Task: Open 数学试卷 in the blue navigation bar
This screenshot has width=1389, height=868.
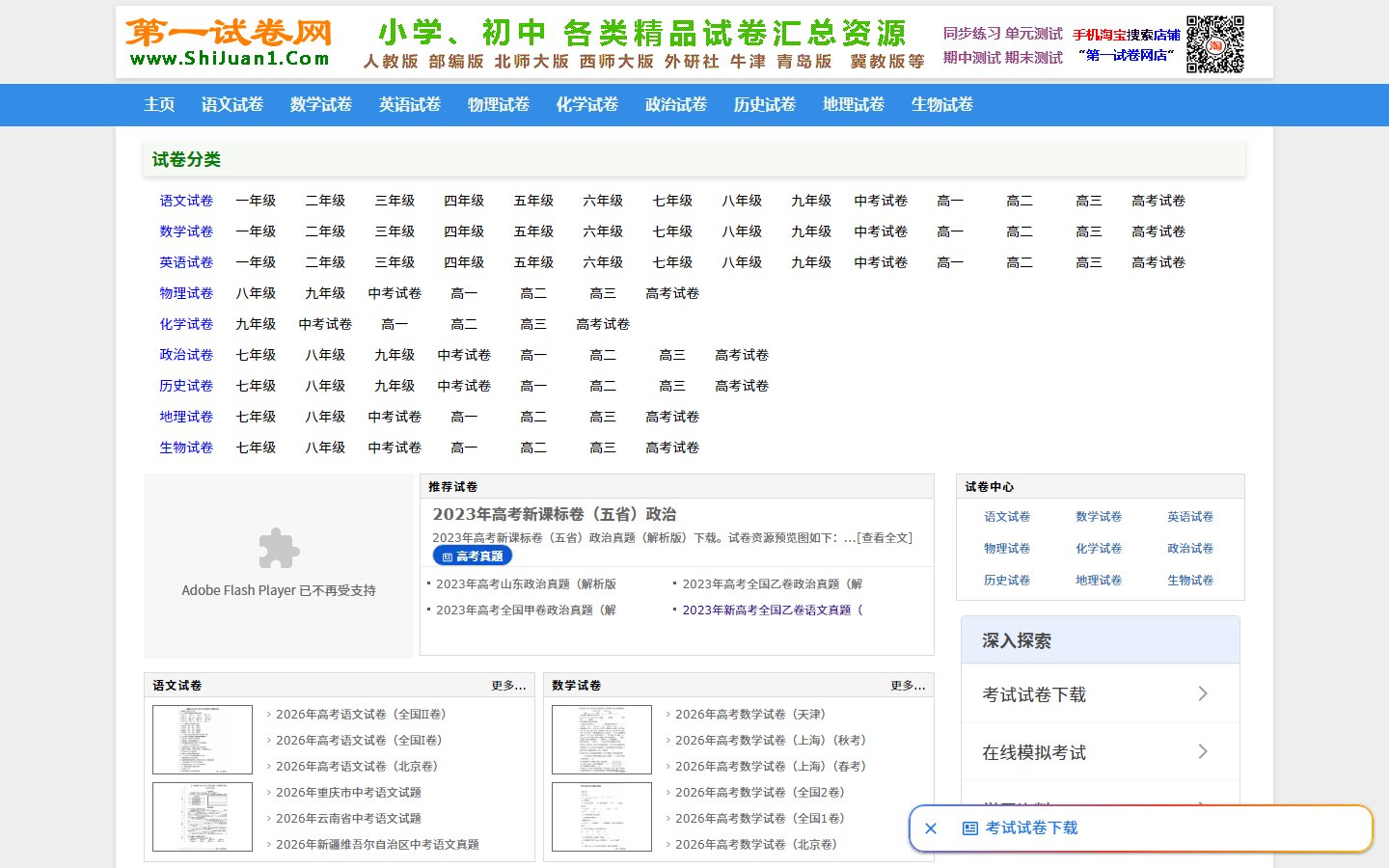Action: (321, 104)
